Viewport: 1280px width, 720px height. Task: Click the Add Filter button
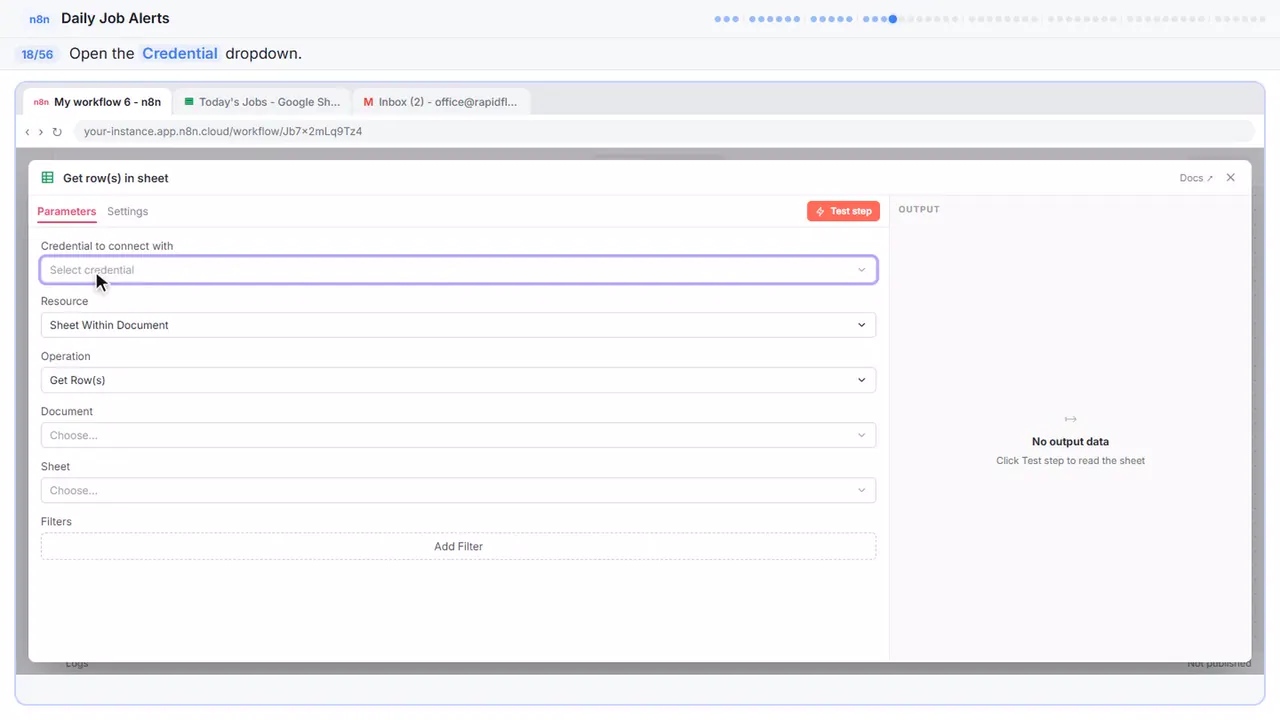pyautogui.click(x=458, y=546)
